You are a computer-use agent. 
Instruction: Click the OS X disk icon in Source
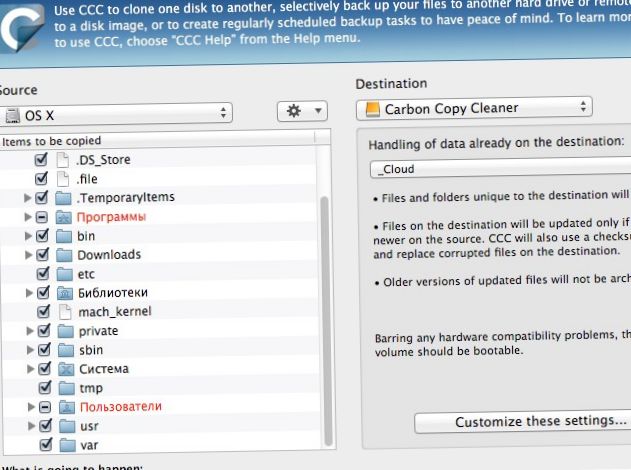coord(12,116)
